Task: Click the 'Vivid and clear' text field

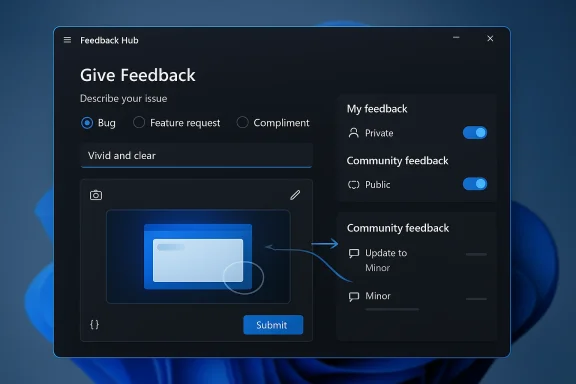Action: tap(197, 155)
